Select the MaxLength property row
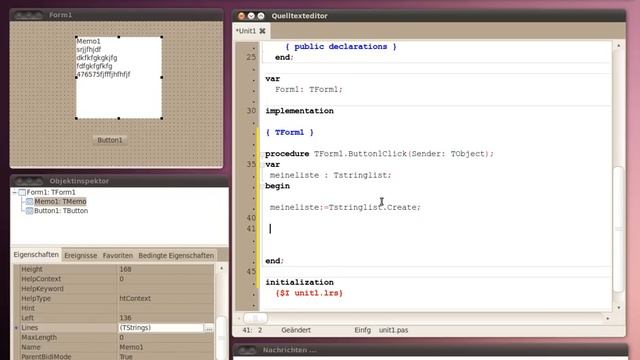Image resolution: width=640 pixels, height=360 pixels. 113,338
